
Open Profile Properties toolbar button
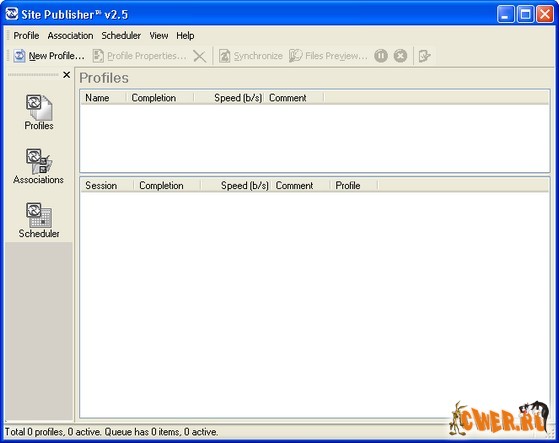pos(139,56)
